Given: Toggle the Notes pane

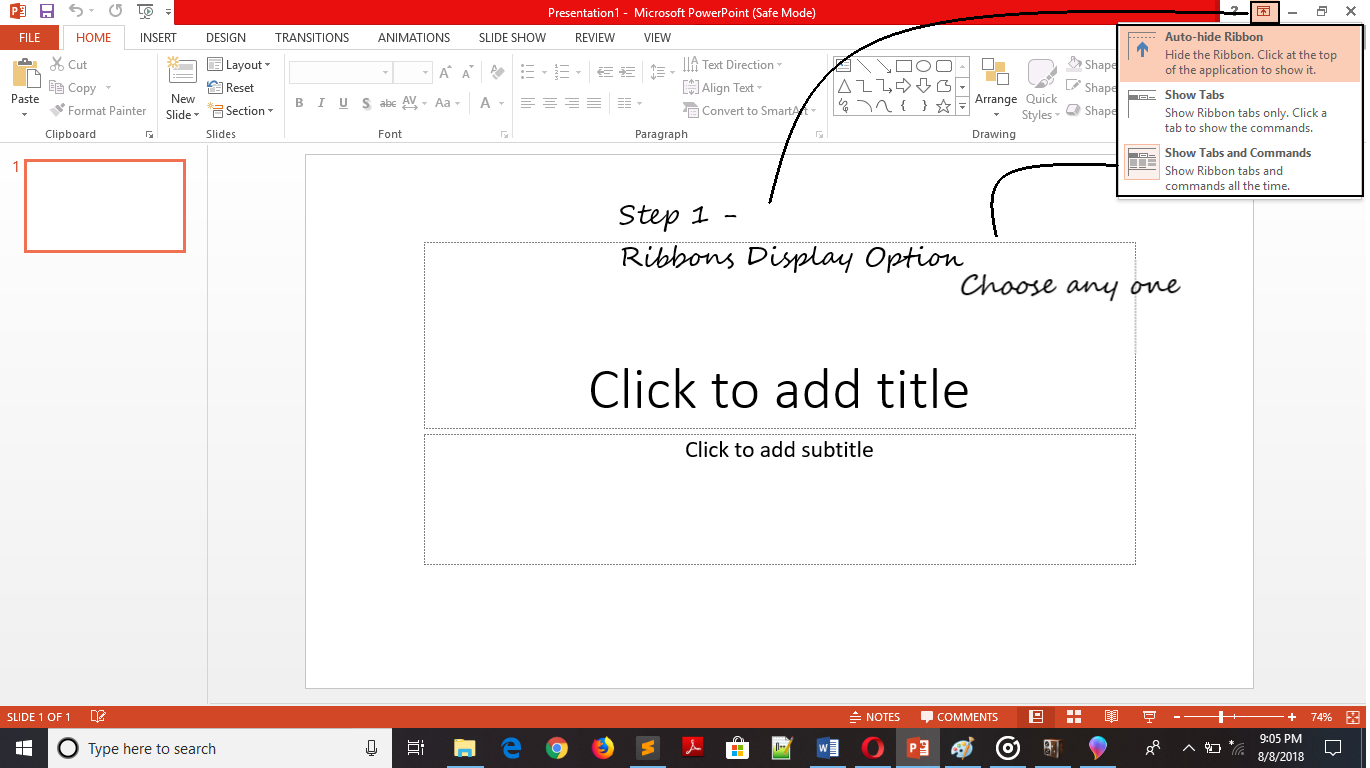Looking at the screenshot, I should pyautogui.click(x=874, y=717).
